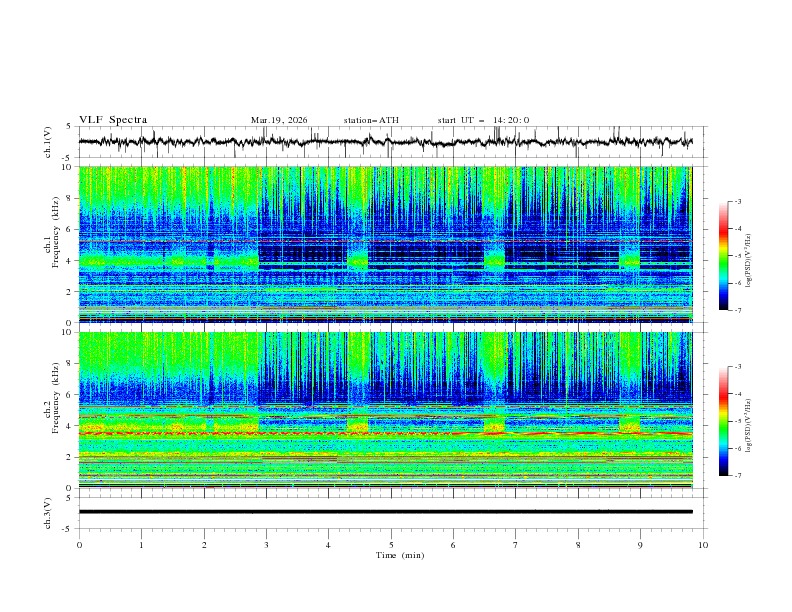This screenshot has height=612, width=792.
Task: Click the ch.1 frequency axis "6" tick label
Action: point(70,230)
